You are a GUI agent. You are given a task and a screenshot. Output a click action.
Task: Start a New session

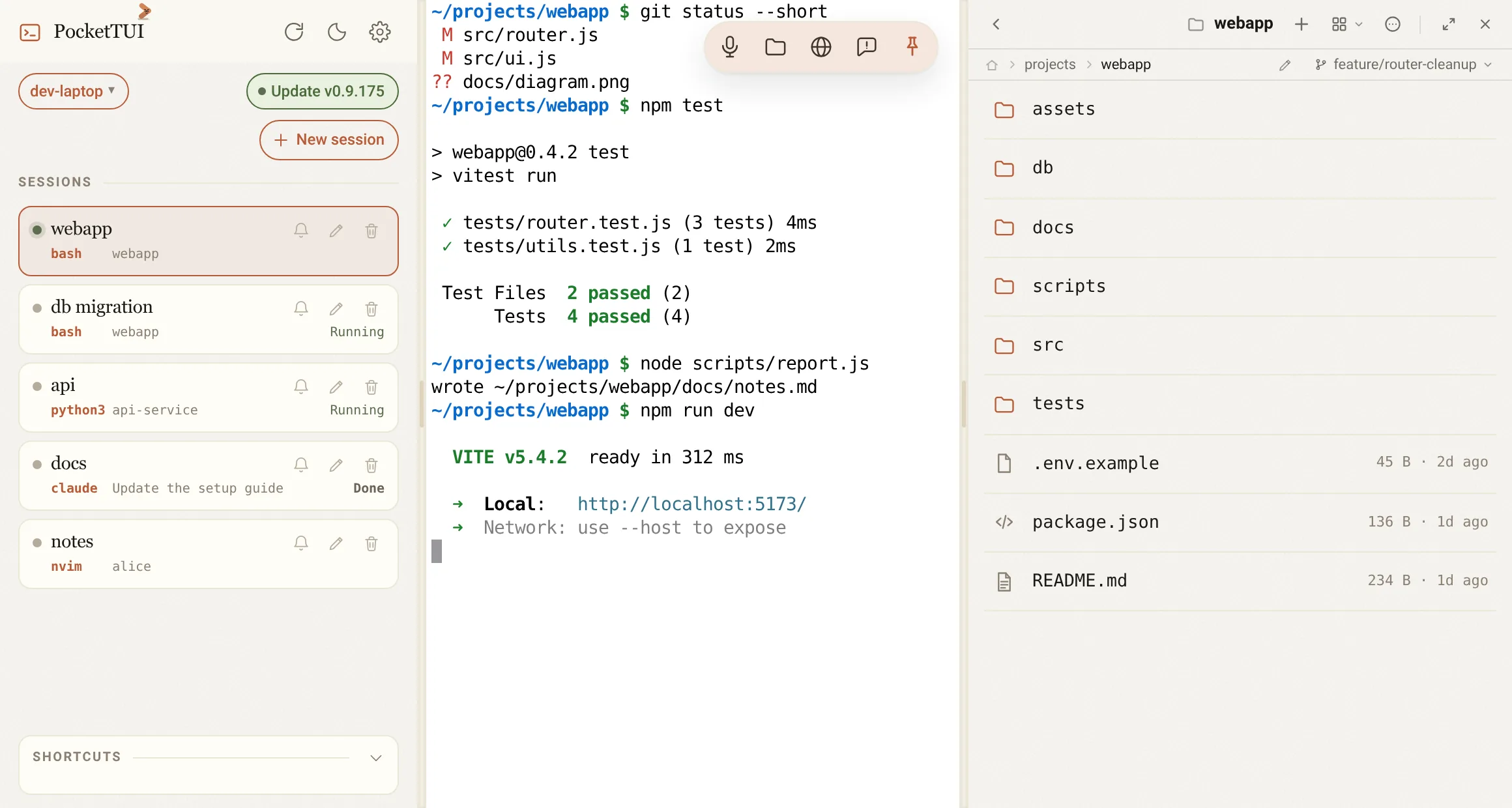coord(328,139)
